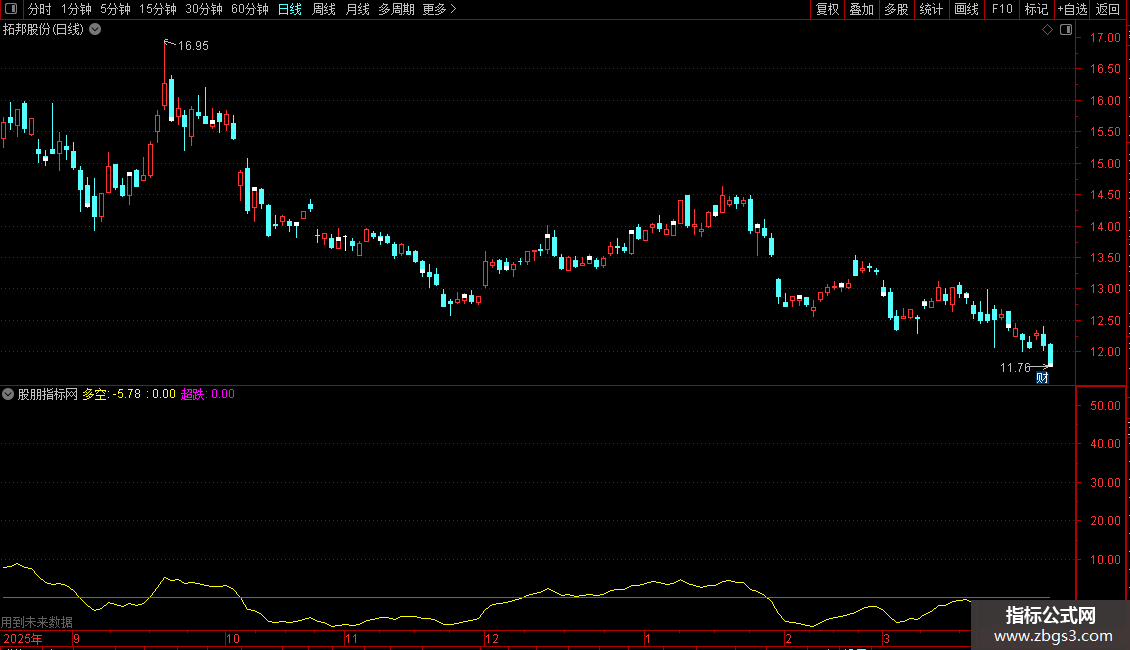Toggle the side panel icon near price axis

tap(1066, 30)
